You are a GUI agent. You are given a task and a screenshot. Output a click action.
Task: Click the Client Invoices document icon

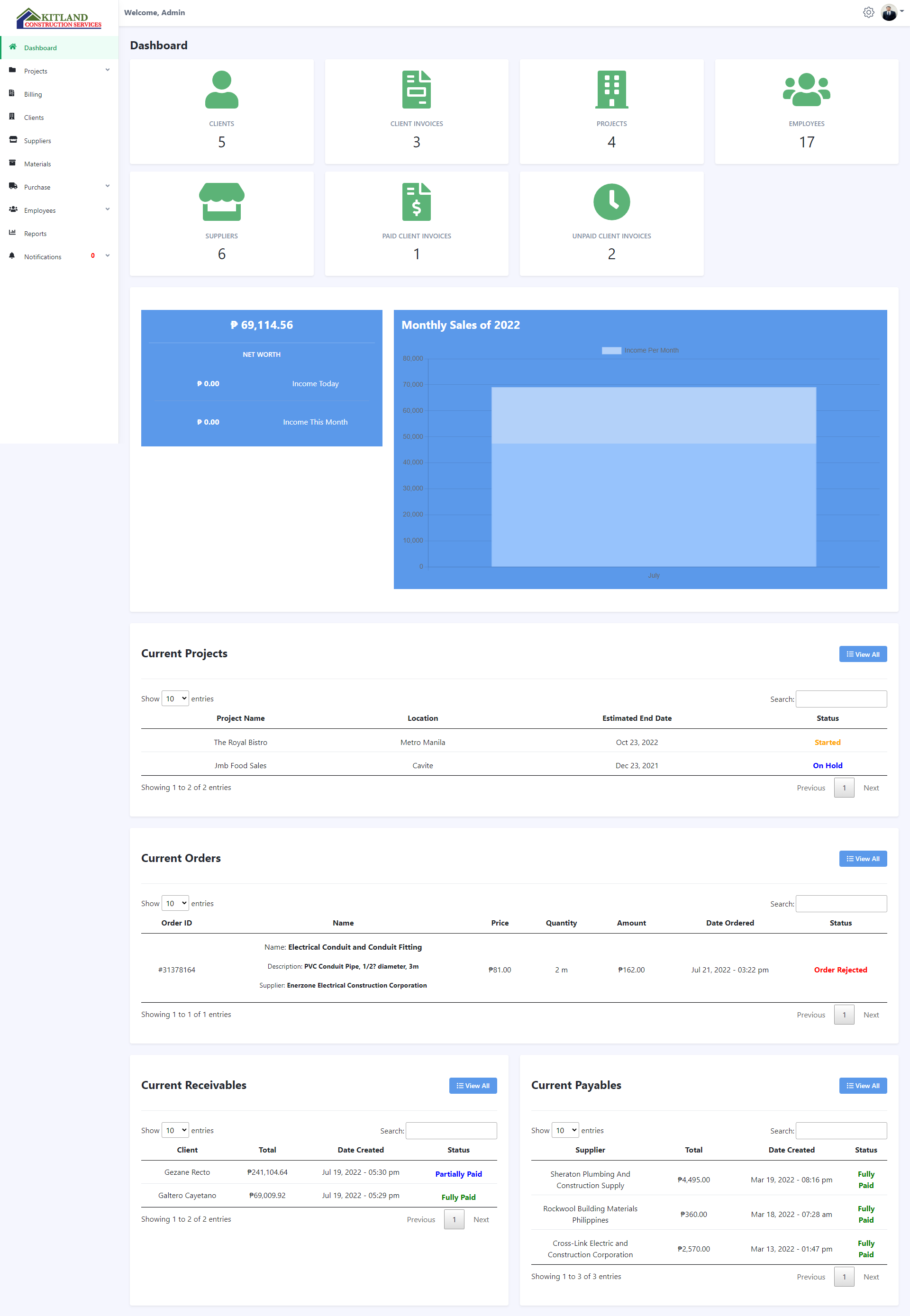click(x=416, y=90)
